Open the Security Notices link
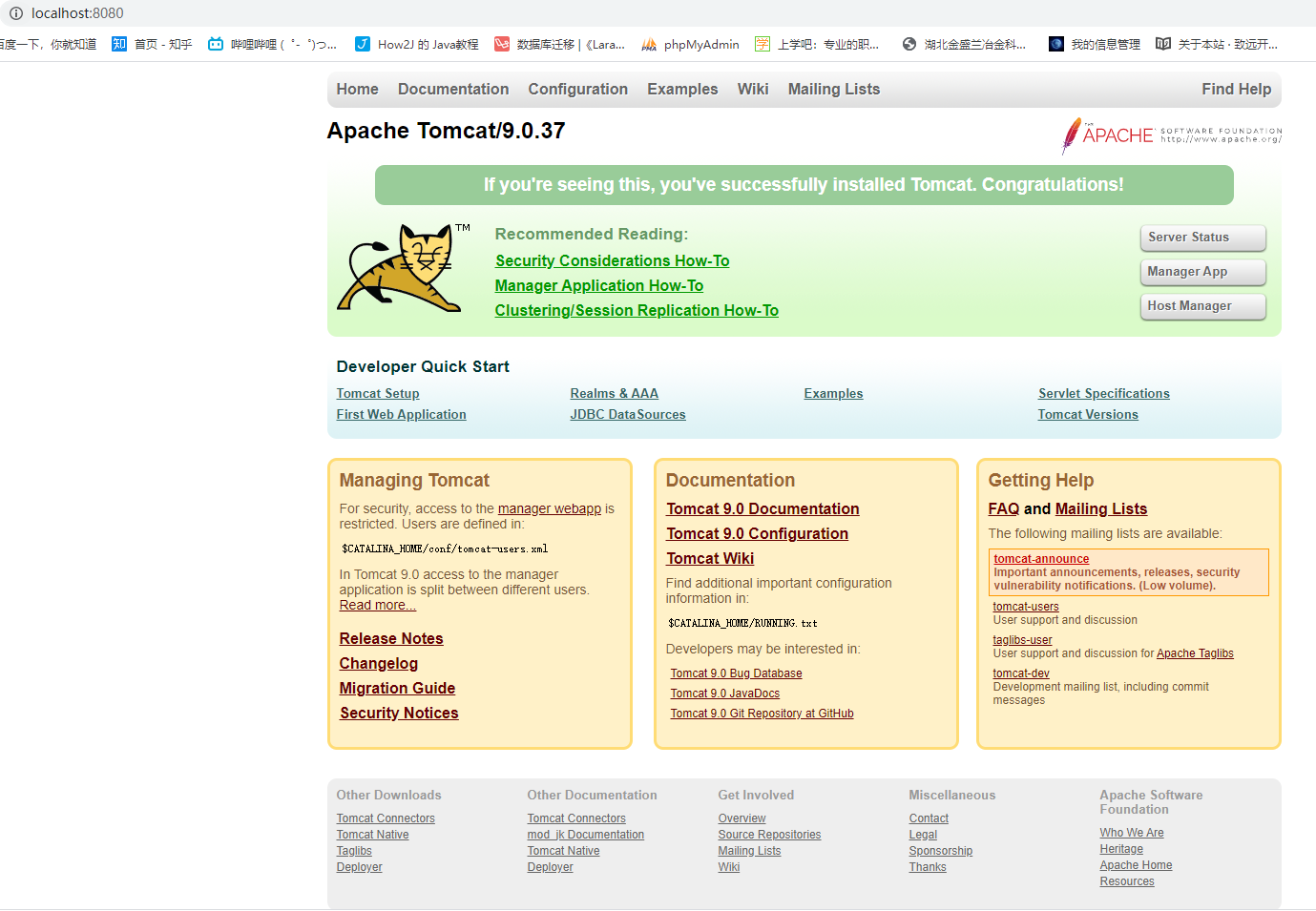Viewport: 1316px width, 911px height. [399, 713]
